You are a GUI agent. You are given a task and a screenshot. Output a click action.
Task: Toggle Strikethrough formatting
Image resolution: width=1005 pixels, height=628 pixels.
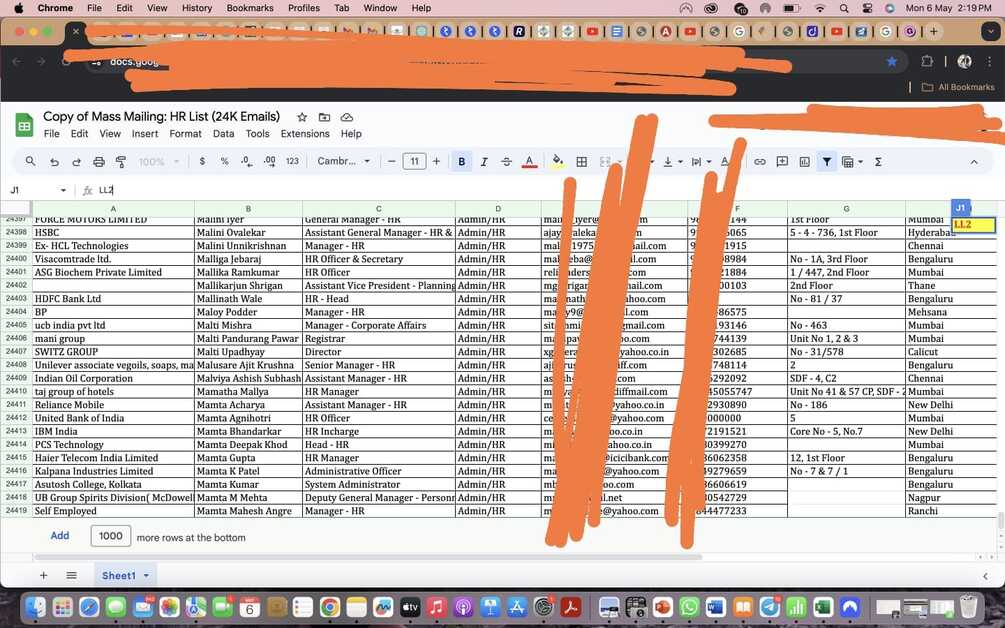click(506, 162)
